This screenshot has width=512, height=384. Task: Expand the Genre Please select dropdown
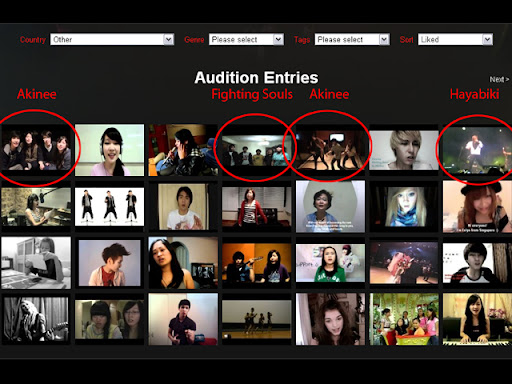tap(246, 39)
